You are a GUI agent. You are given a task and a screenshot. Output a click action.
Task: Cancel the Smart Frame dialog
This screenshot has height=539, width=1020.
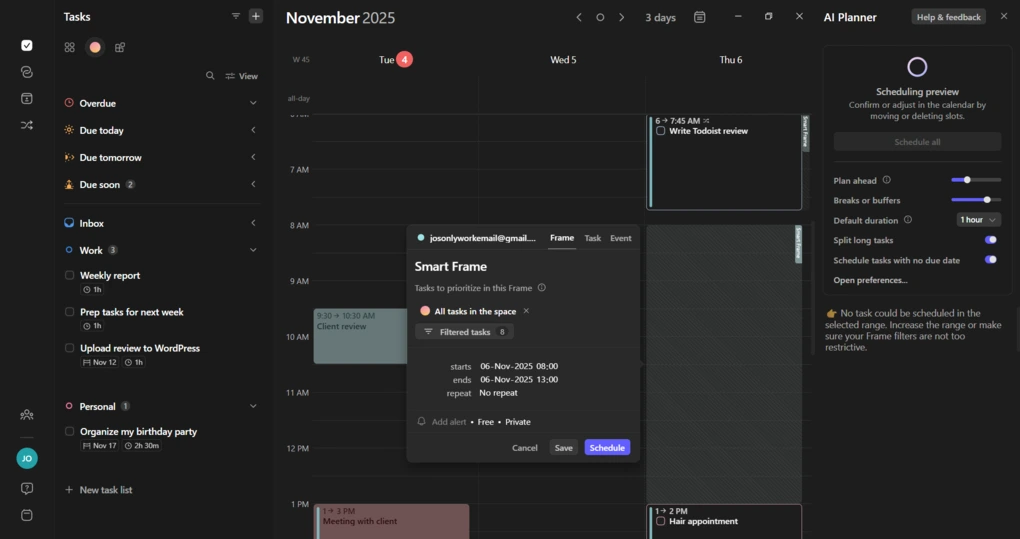(x=524, y=448)
